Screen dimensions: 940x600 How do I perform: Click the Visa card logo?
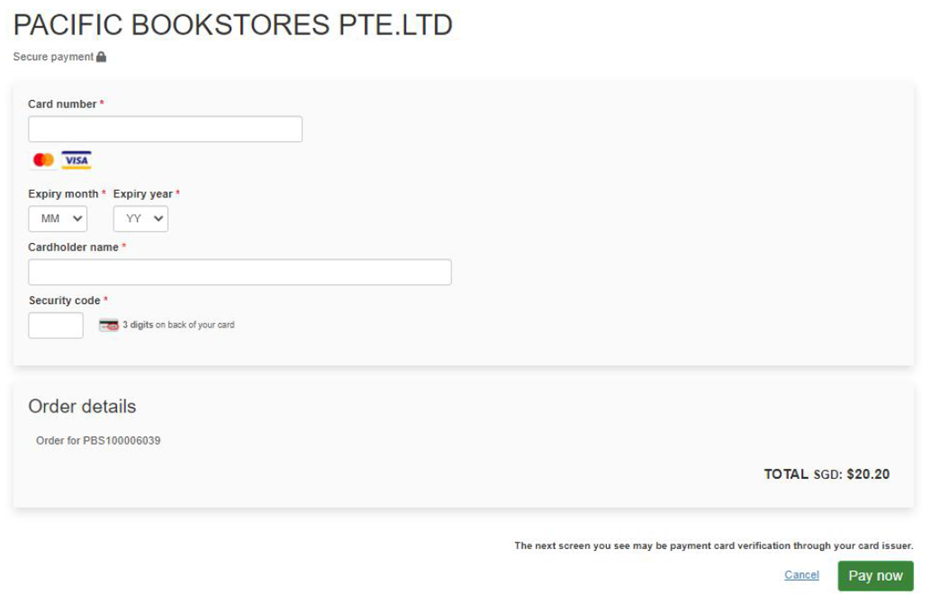[x=76, y=160]
